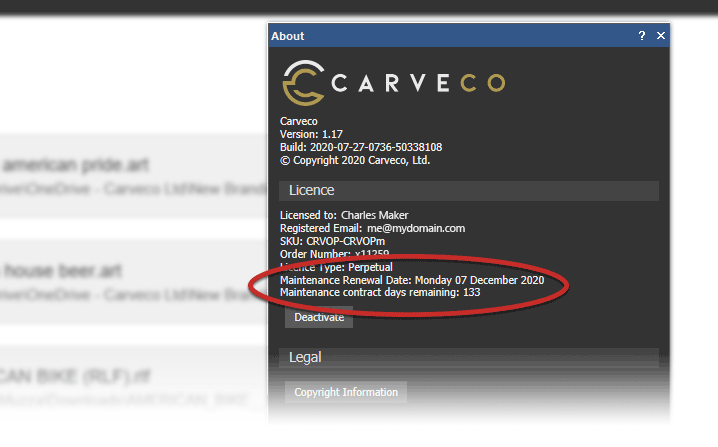Click the About title bar label
The height and width of the screenshot is (447, 718).
click(287, 36)
